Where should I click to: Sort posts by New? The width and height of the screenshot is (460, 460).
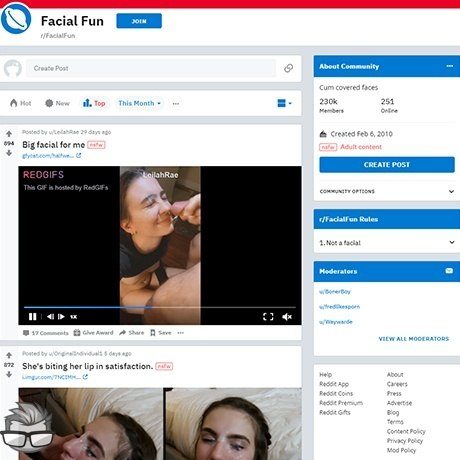point(57,103)
